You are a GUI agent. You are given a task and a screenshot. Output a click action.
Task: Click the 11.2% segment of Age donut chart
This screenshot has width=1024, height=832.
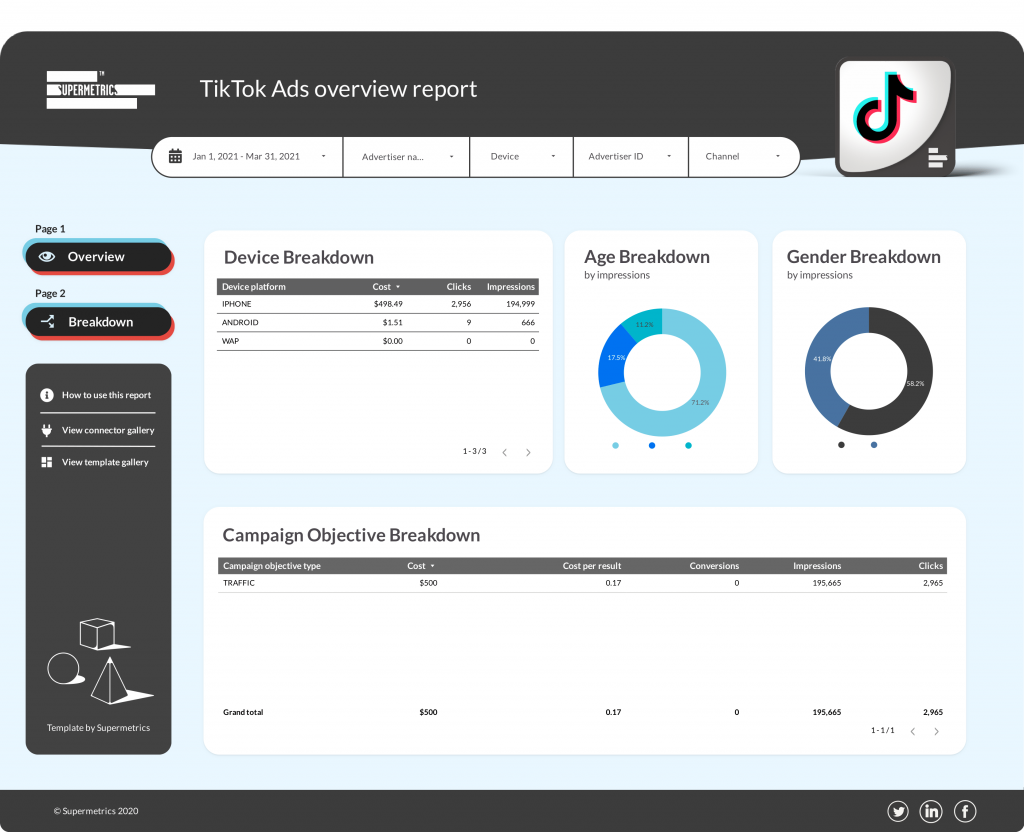pyautogui.click(x=645, y=323)
